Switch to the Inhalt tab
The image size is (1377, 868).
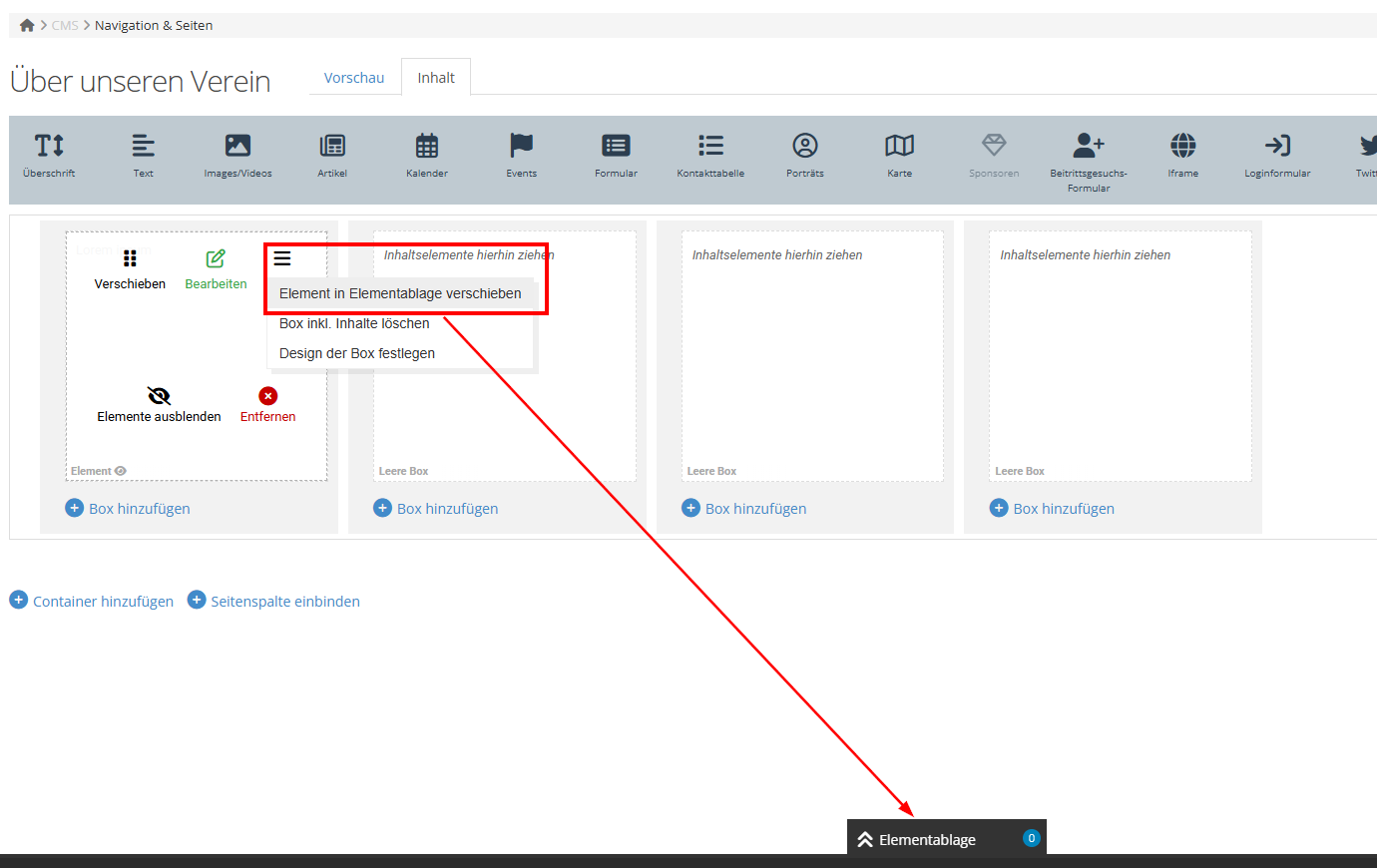point(436,78)
